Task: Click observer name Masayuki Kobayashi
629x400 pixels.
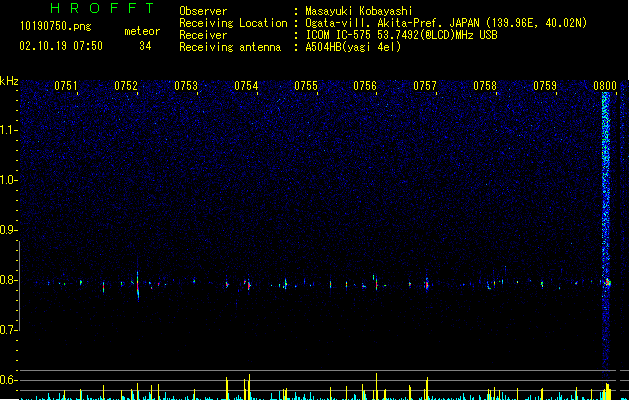Action: (359, 11)
